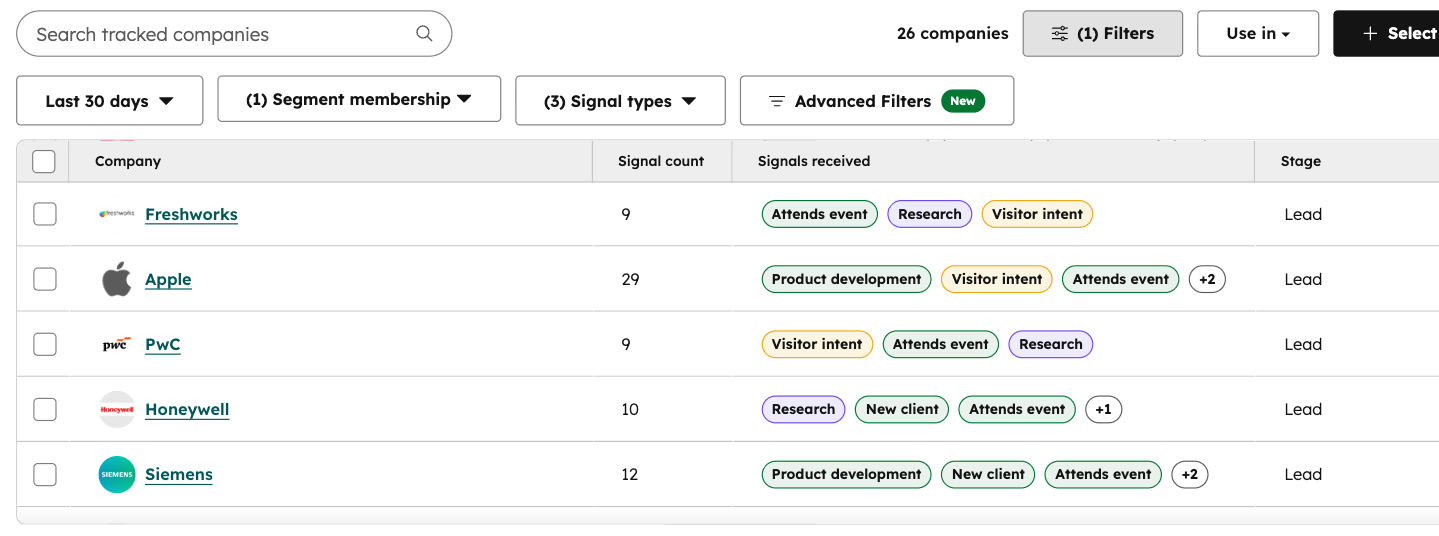Image resolution: width=1439 pixels, height=536 pixels.
Task: Click the search magnifier icon
Action: pyautogui.click(x=424, y=34)
